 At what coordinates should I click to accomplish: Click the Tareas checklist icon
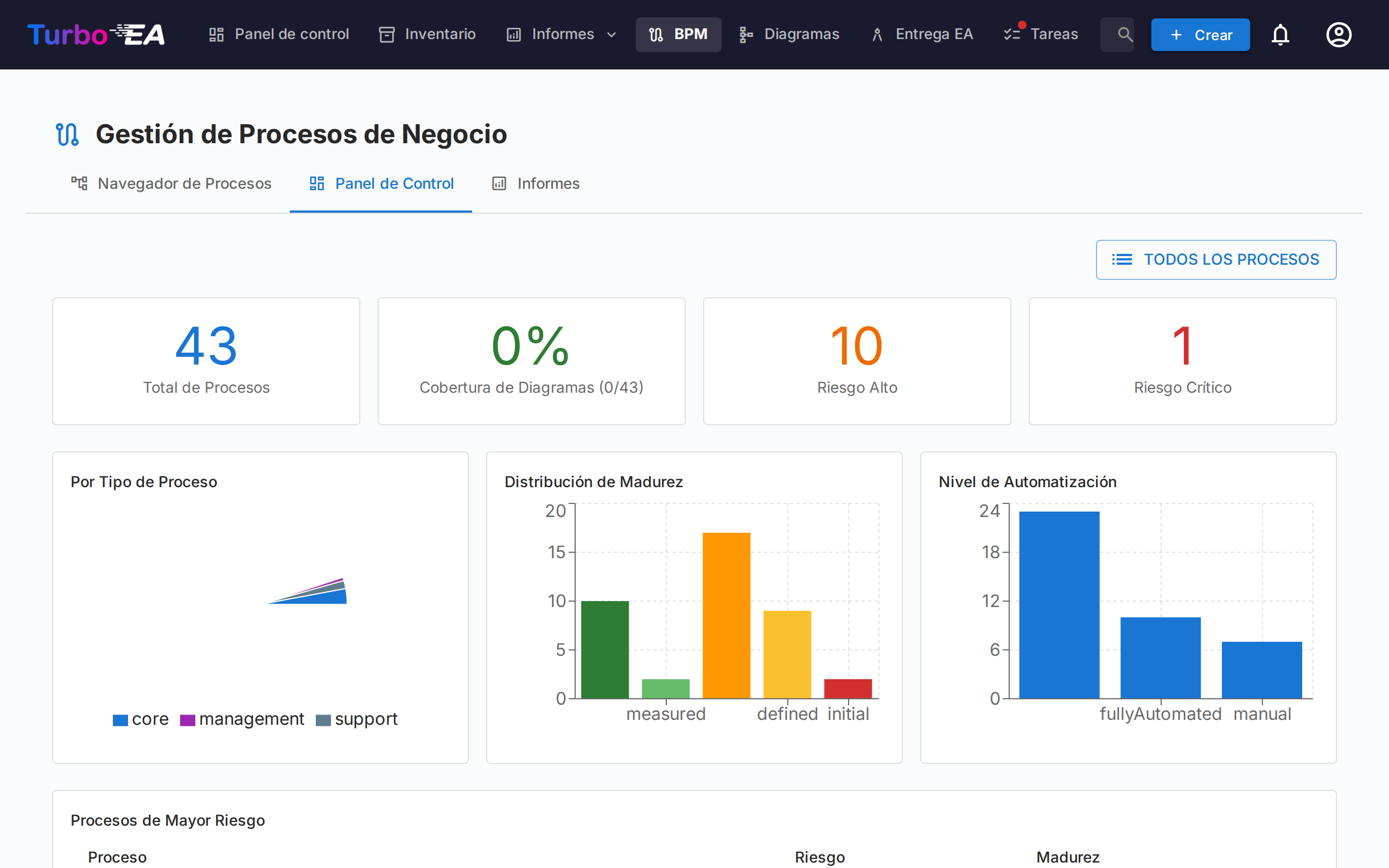pos(1012,34)
